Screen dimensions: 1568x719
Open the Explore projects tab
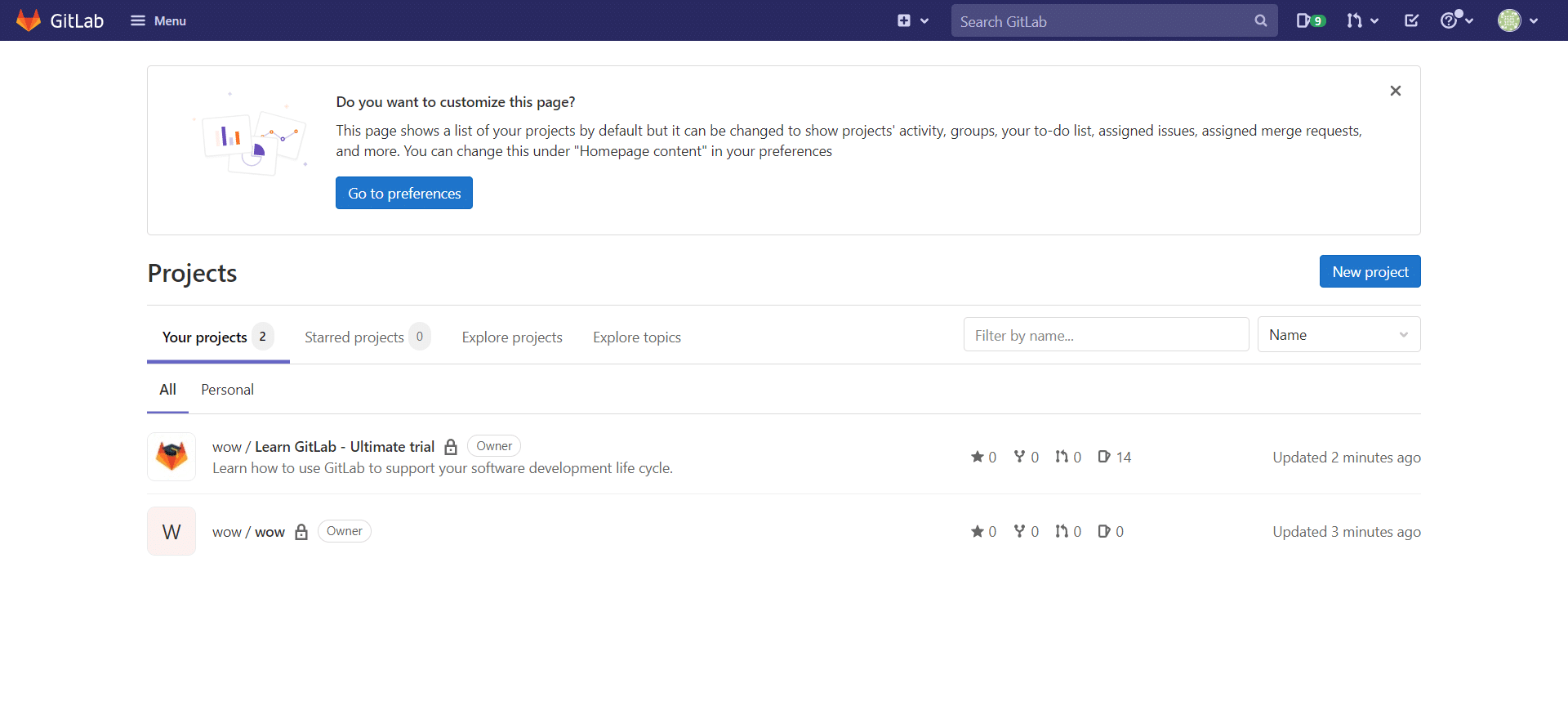[x=512, y=337]
